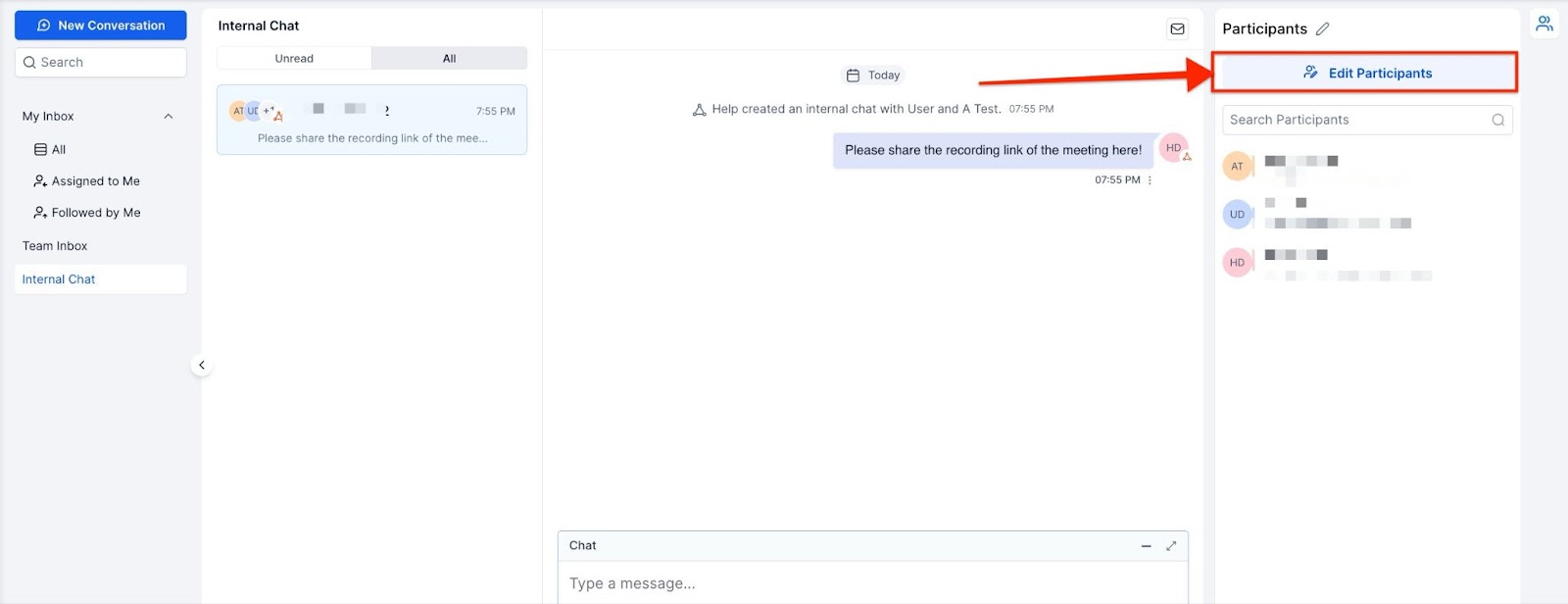Open Assigned to Me inbox
Screen dimensions: 1568x604
pyautogui.click(x=95, y=181)
